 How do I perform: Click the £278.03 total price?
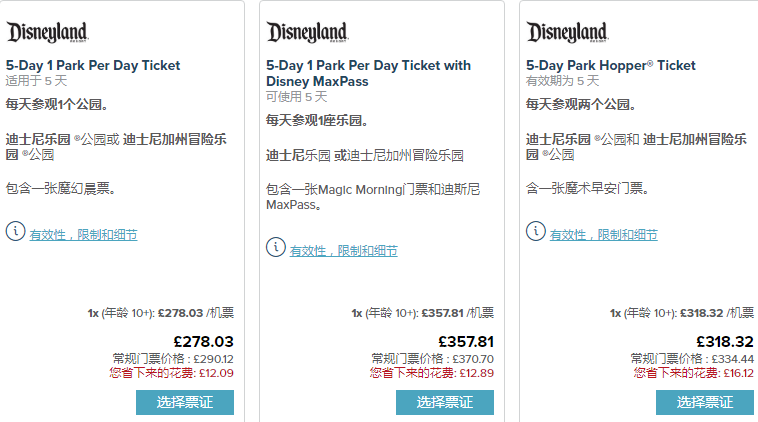tap(203, 341)
